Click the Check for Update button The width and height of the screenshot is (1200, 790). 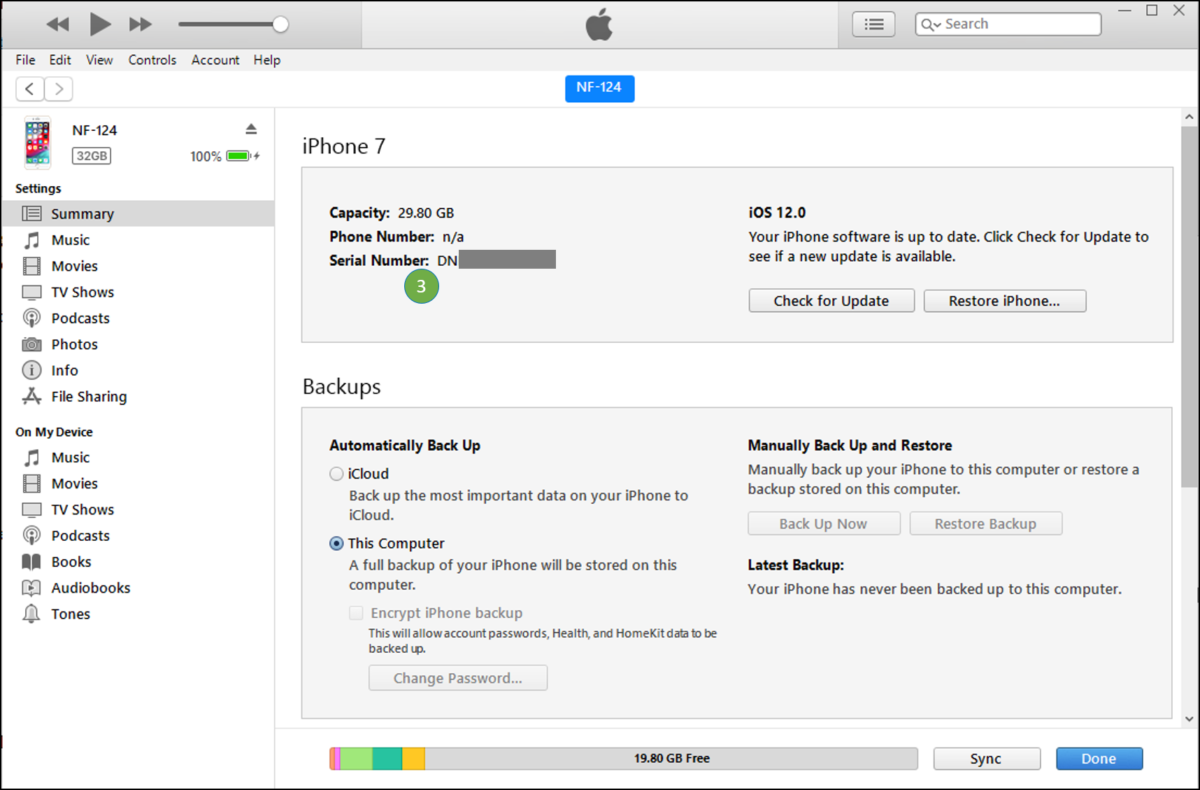coord(831,300)
